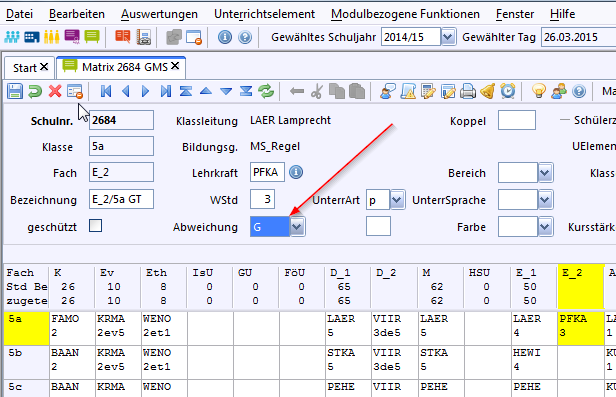Click the green refresh arrows icon
The width and height of the screenshot is (616, 397).
[x=266, y=91]
